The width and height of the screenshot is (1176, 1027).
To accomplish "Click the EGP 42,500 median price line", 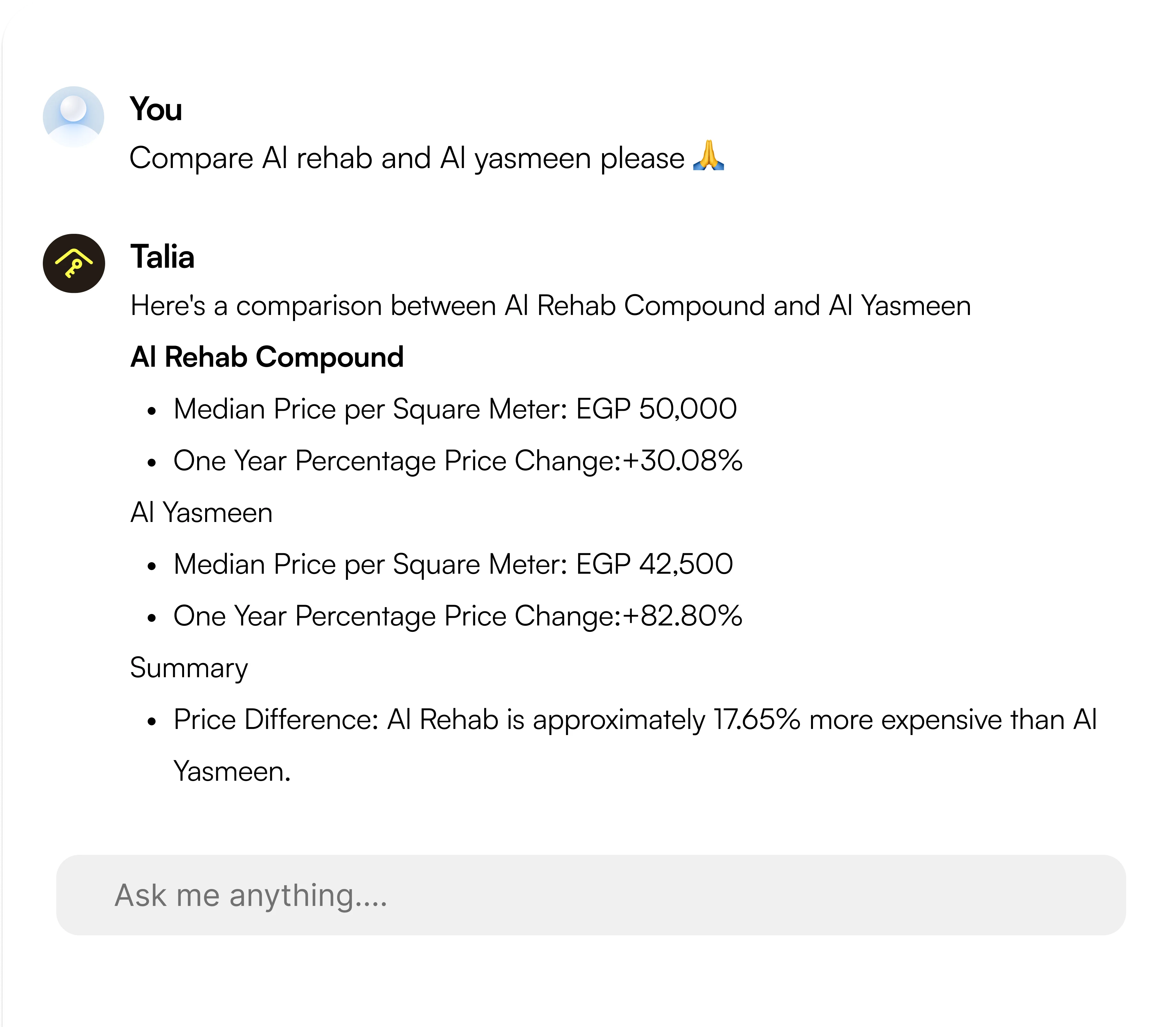I will tap(453, 564).
